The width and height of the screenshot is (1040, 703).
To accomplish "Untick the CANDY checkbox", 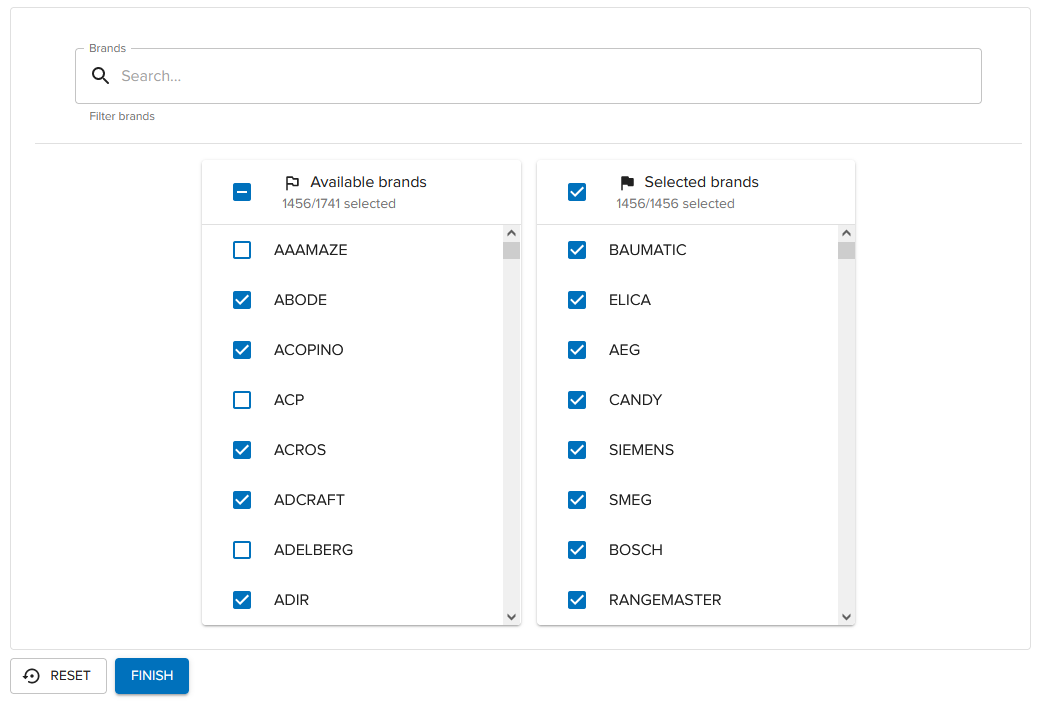I will coord(577,400).
